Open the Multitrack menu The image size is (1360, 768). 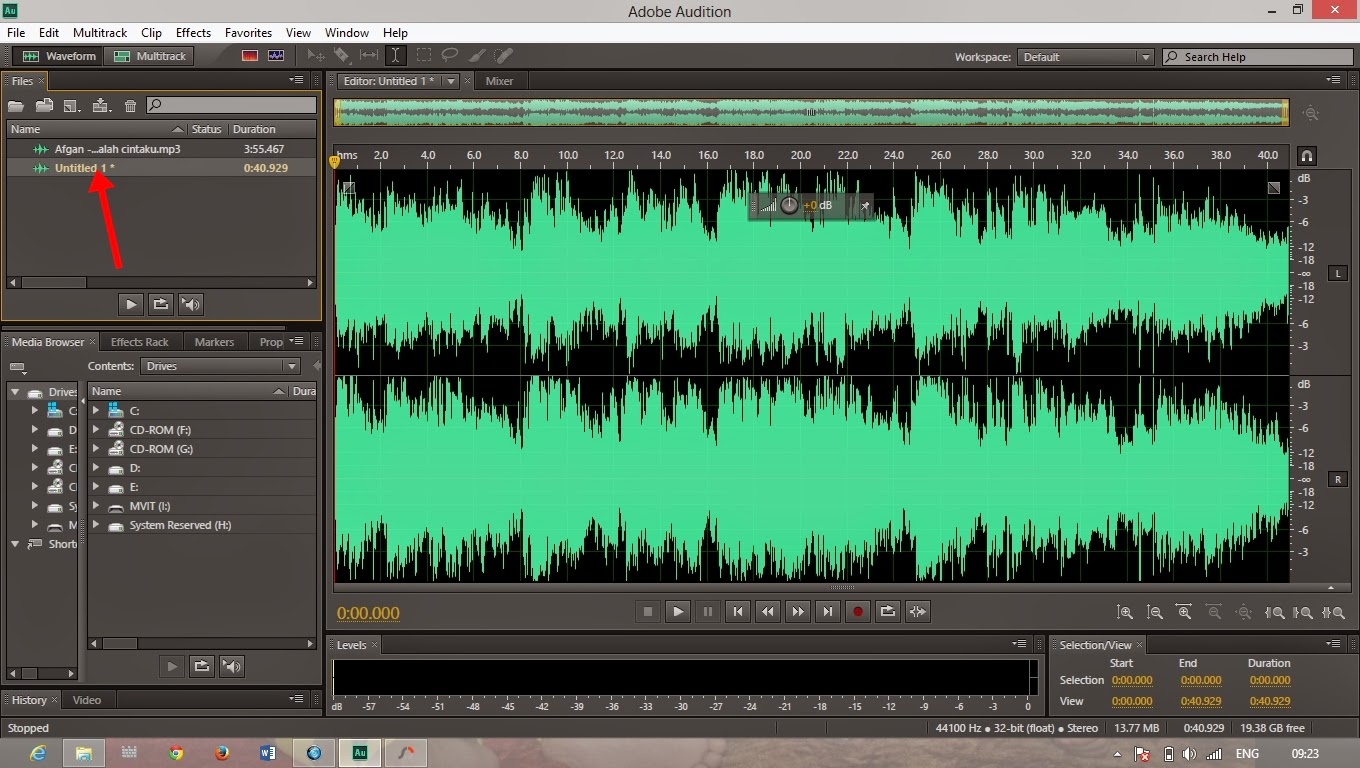[x=100, y=33]
